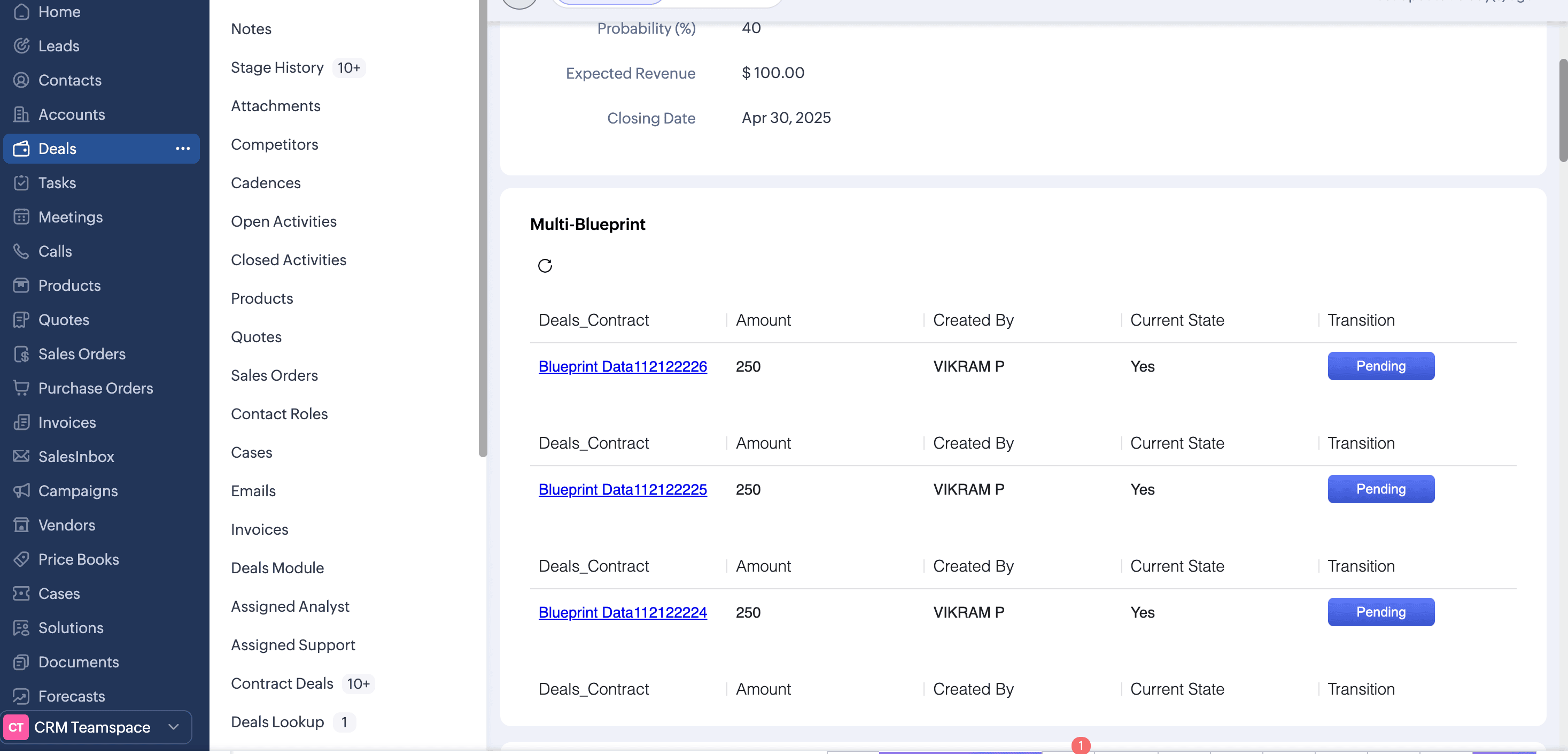Viewport: 1568px width, 754px height.
Task: Click the Calls phone icon
Action: click(21, 251)
